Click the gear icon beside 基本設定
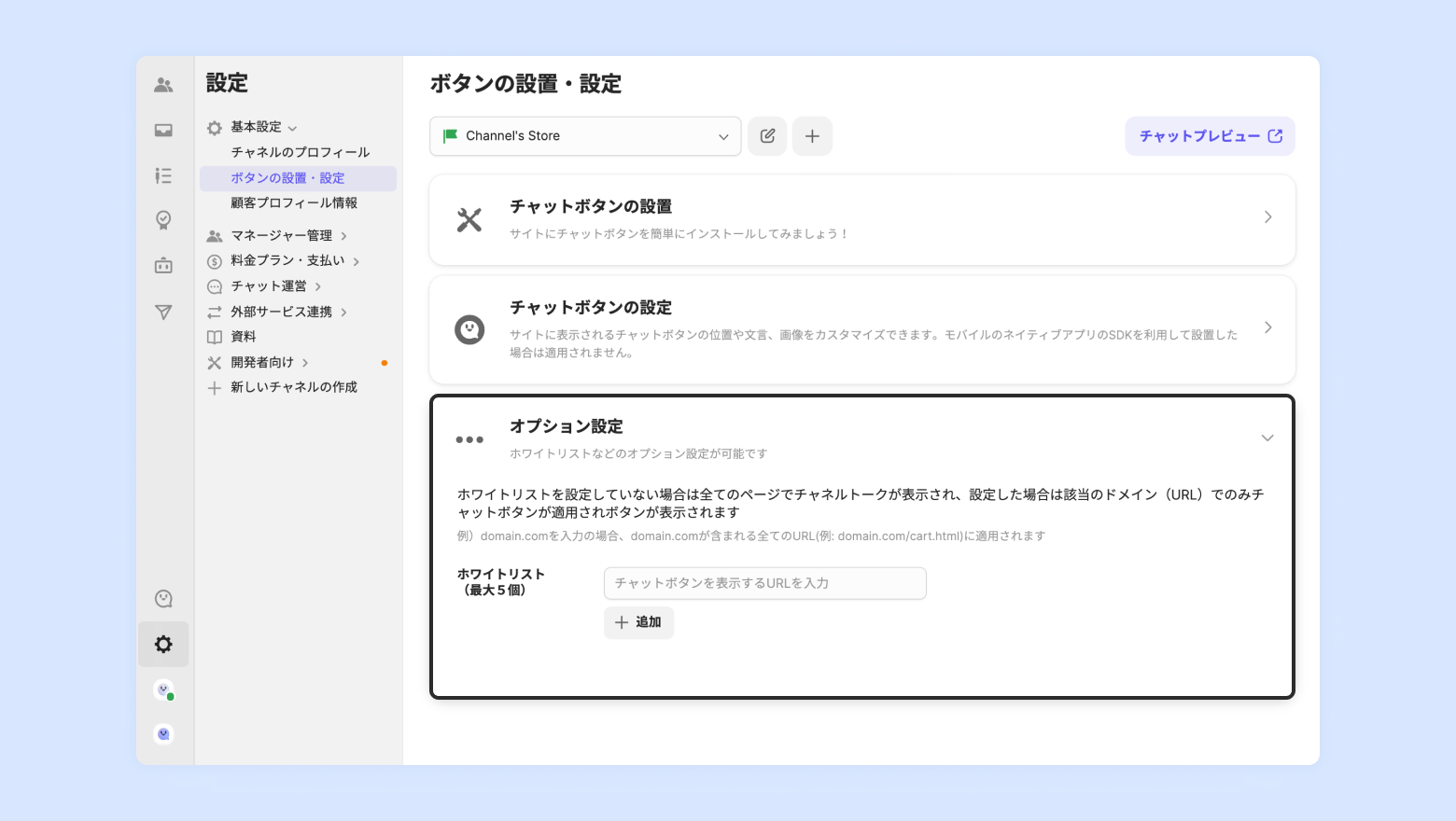Viewport: 1456px width, 821px height. [x=215, y=128]
